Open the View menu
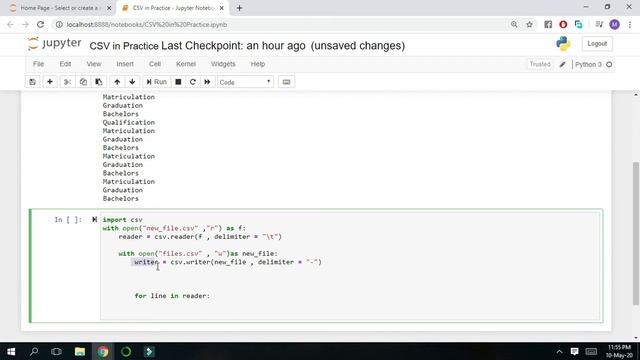The height and width of the screenshot is (360, 640). [93, 64]
